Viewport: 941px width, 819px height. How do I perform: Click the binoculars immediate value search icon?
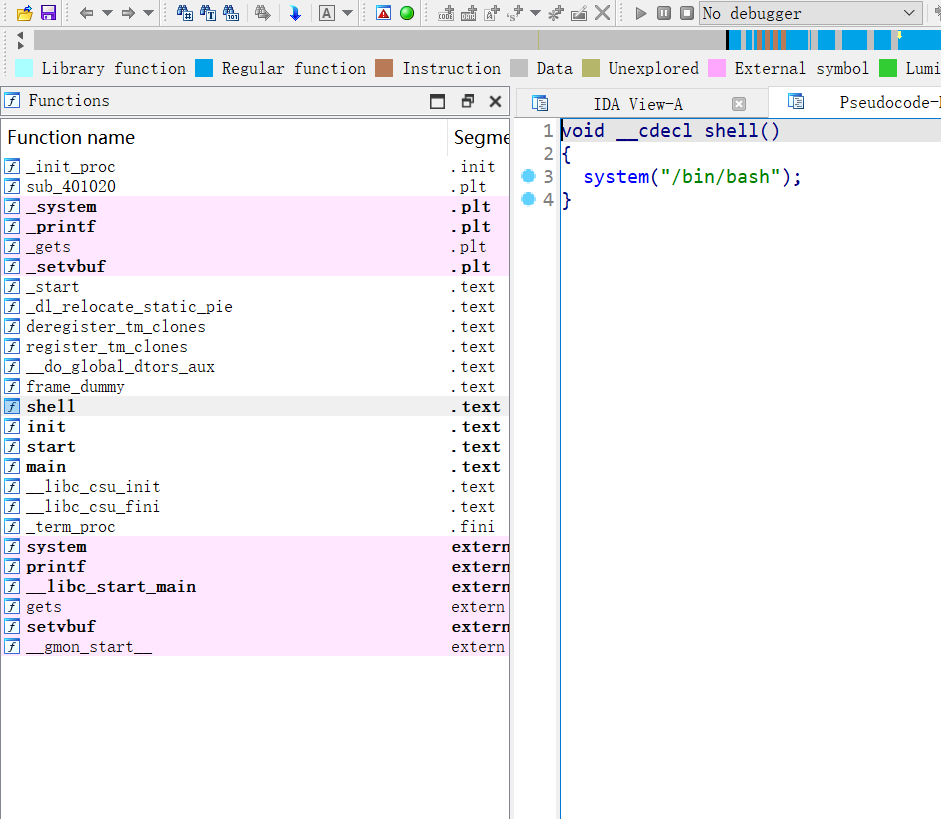(184, 13)
